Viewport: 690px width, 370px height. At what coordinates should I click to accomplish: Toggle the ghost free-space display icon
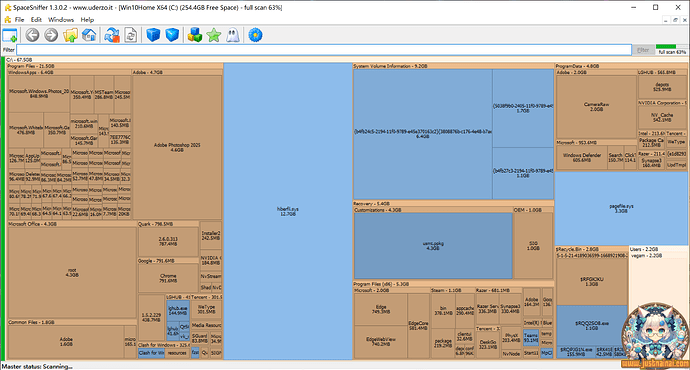pos(233,35)
